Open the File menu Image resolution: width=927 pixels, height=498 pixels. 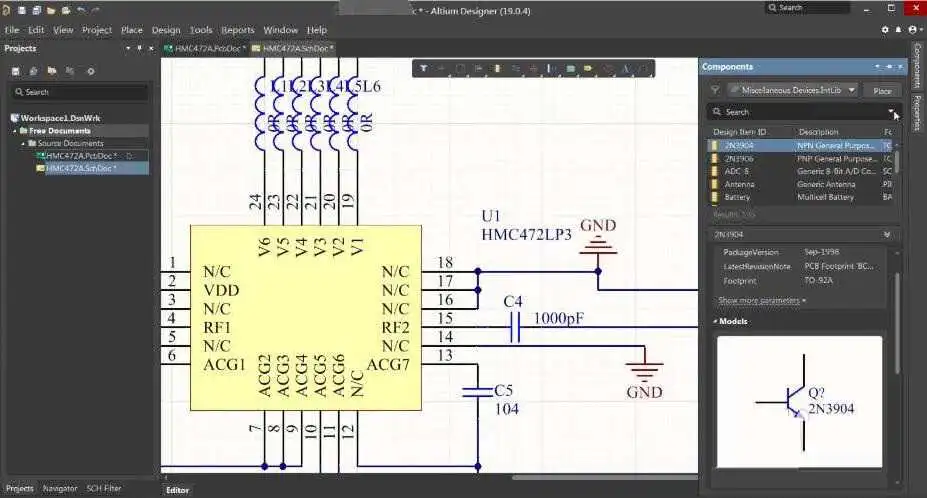(12, 30)
